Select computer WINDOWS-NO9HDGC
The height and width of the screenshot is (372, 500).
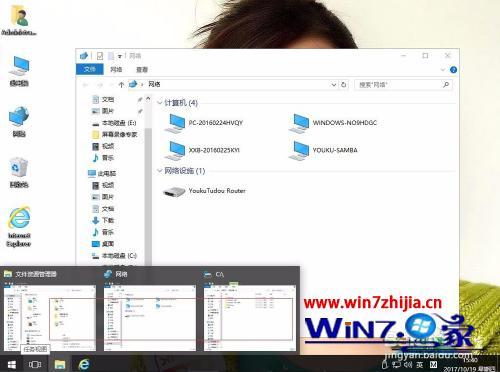pos(333,123)
